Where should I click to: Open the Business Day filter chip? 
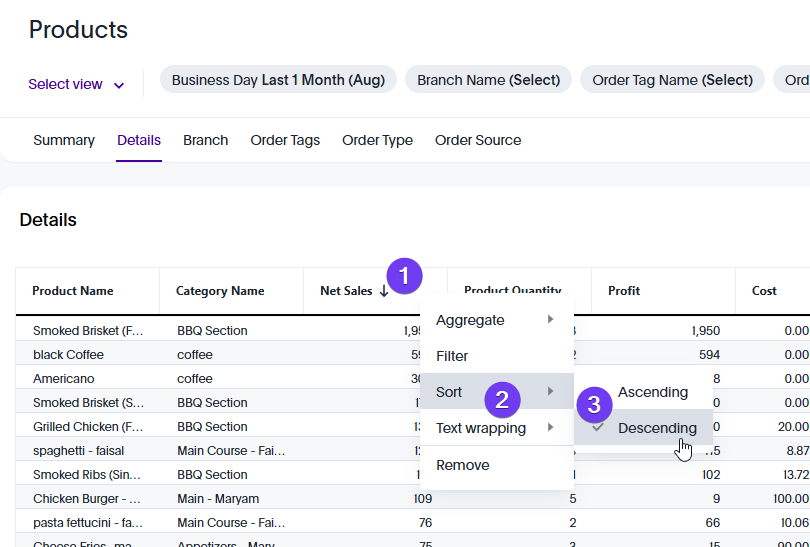(278, 80)
